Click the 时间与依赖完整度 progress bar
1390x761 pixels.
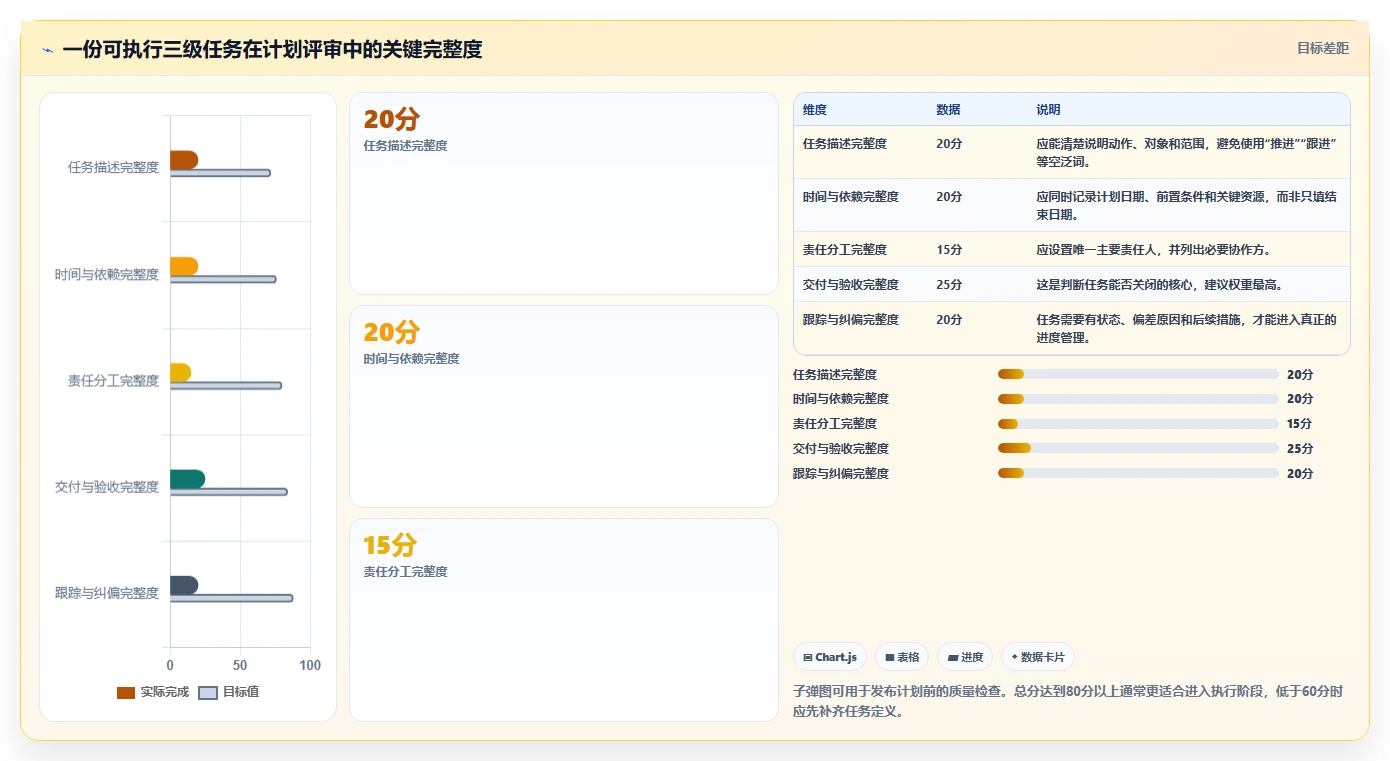[x=1138, y=399]
